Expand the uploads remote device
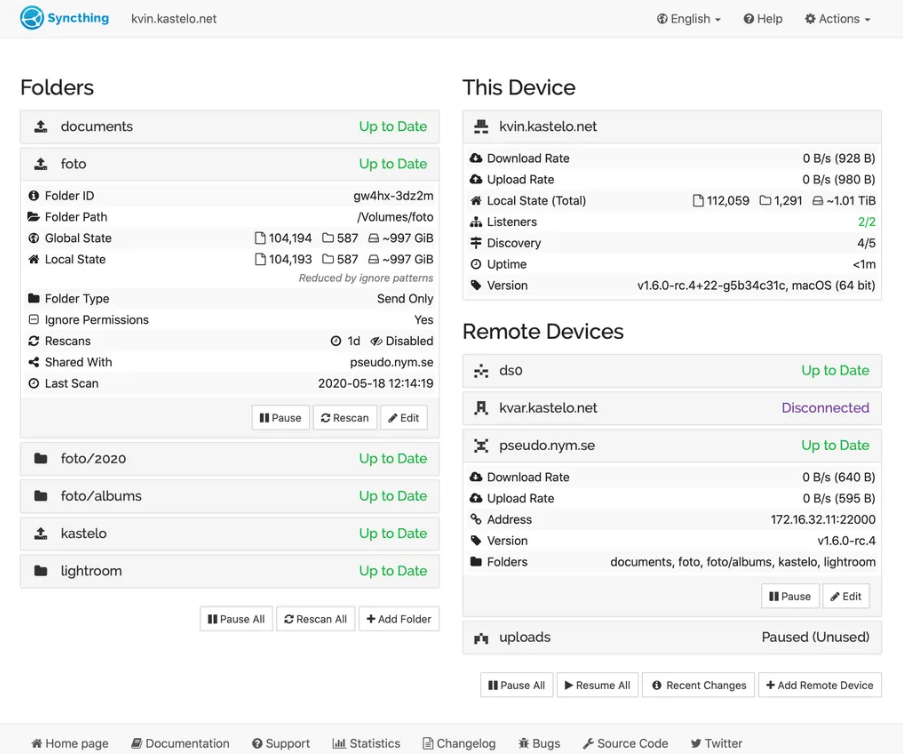 tap(671, 637)
